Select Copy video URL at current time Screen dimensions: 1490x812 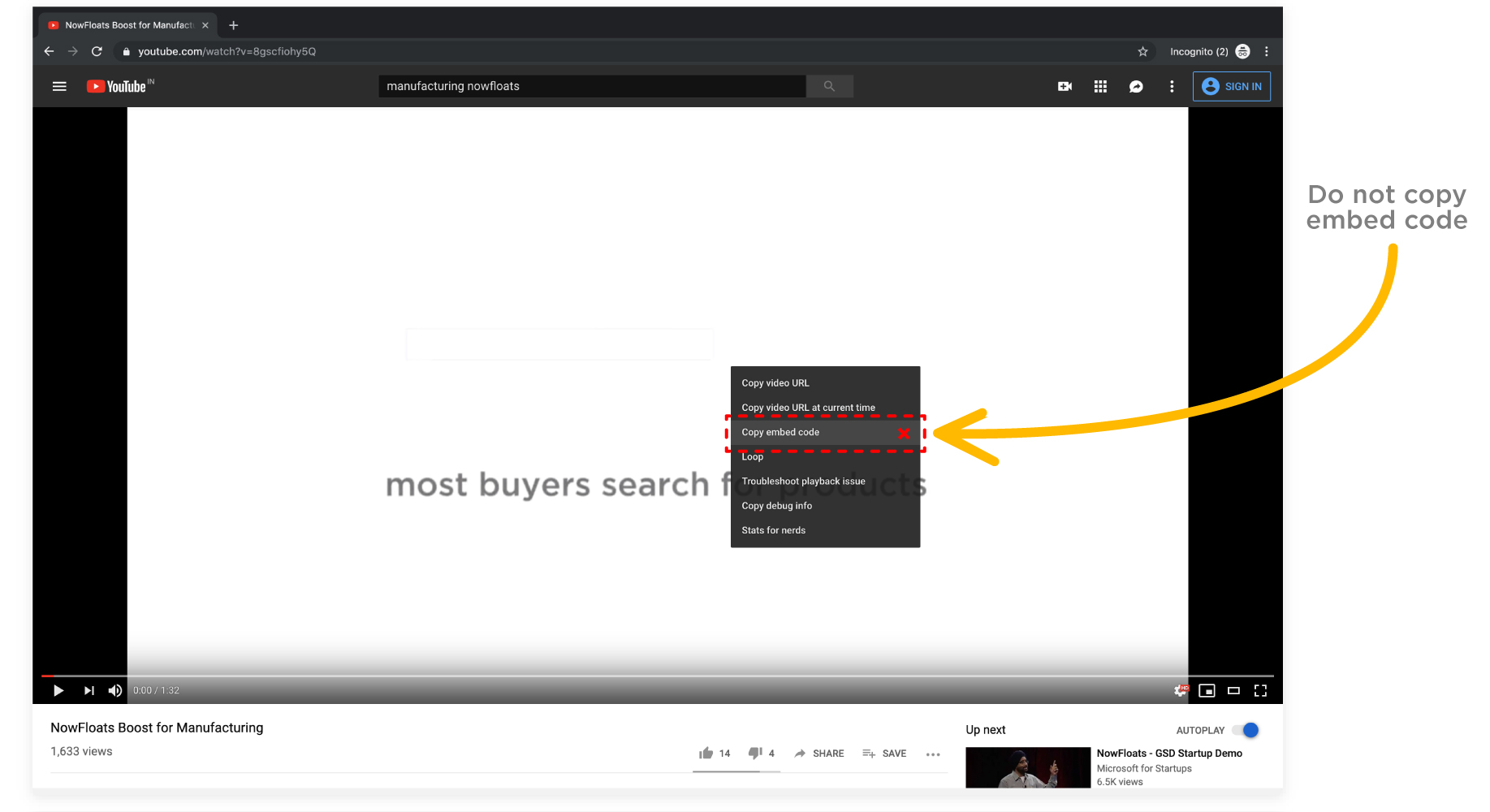click(x=825, y=408)
